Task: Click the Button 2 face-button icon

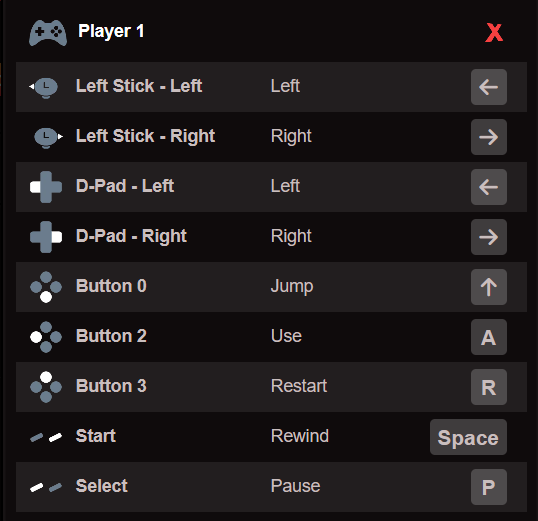Action: [46, 337]
